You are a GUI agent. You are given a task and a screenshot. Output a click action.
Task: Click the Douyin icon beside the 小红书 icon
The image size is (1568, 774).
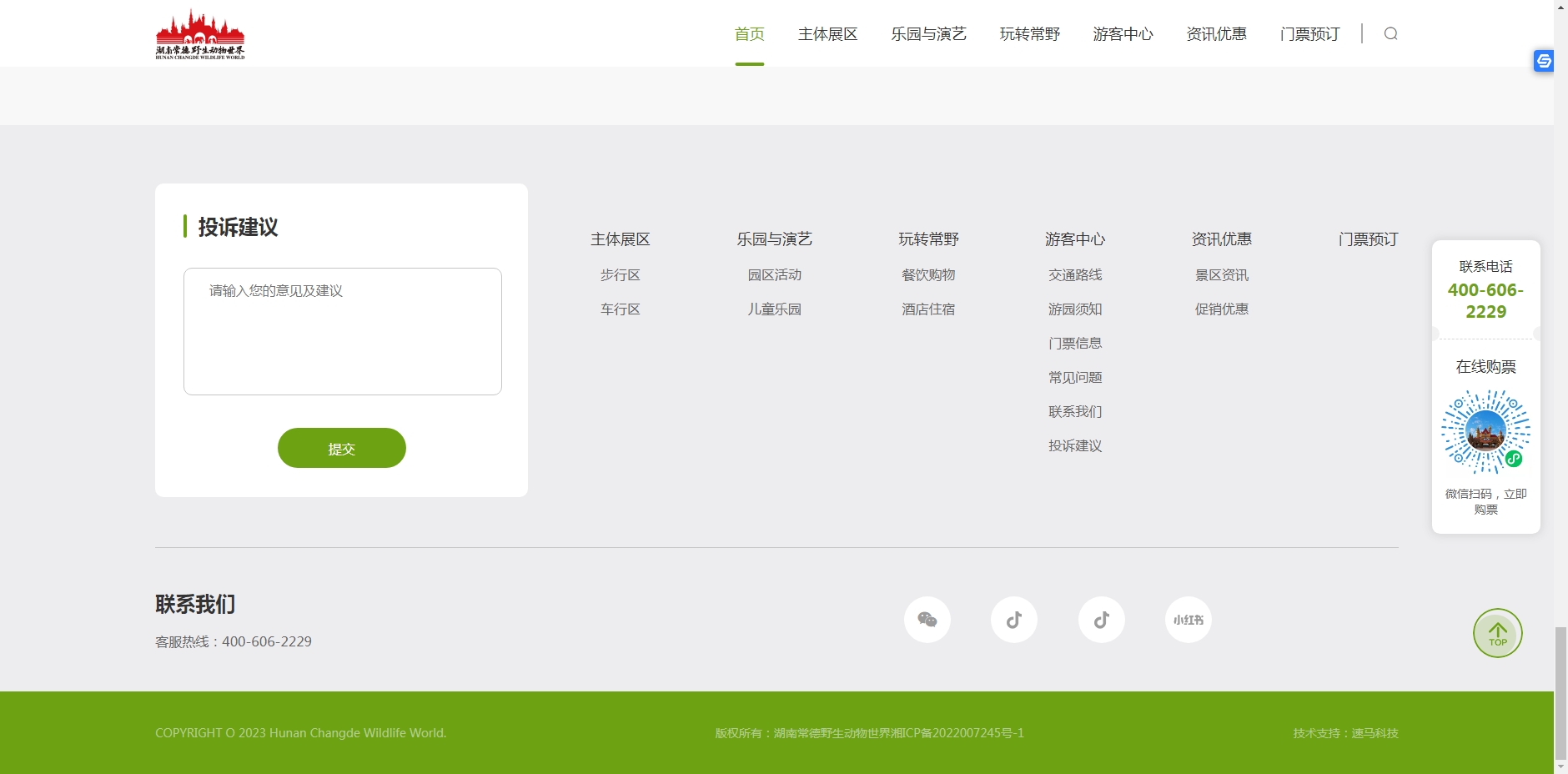1101,620
